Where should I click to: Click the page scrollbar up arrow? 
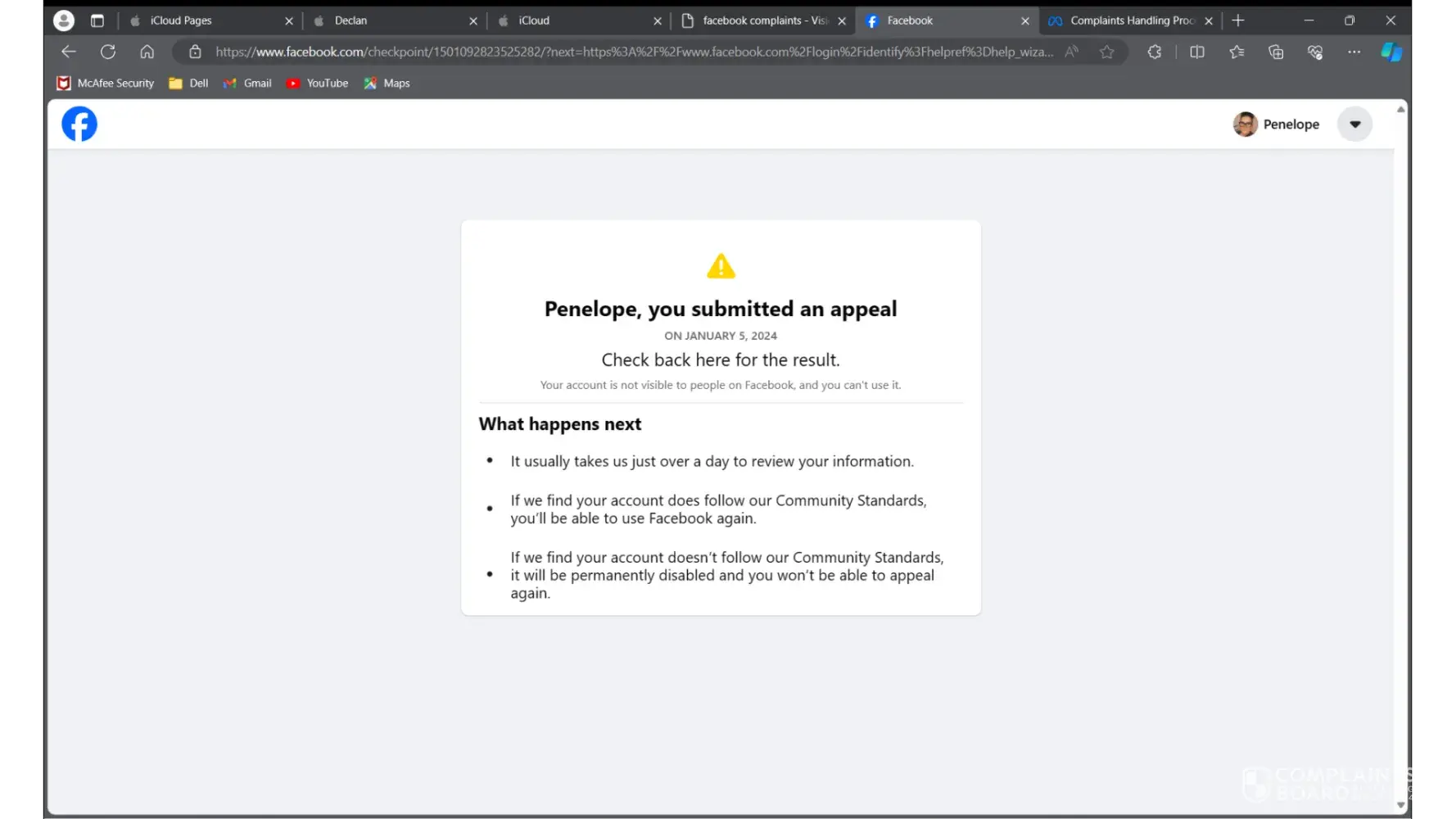click(x=1401, y=109)
